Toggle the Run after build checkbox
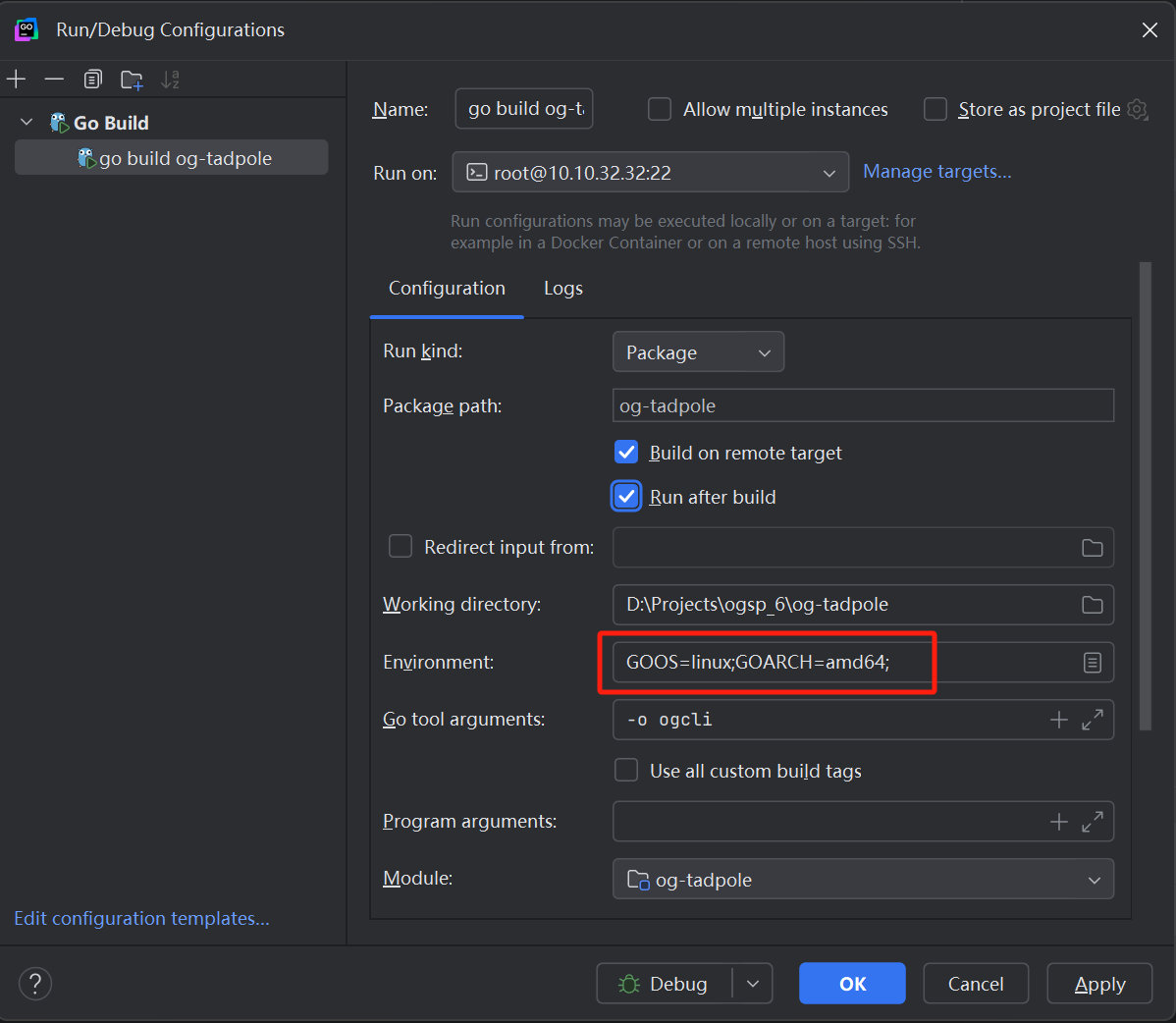Viewport: 1176px width, 1023px height. pos(626,497)
